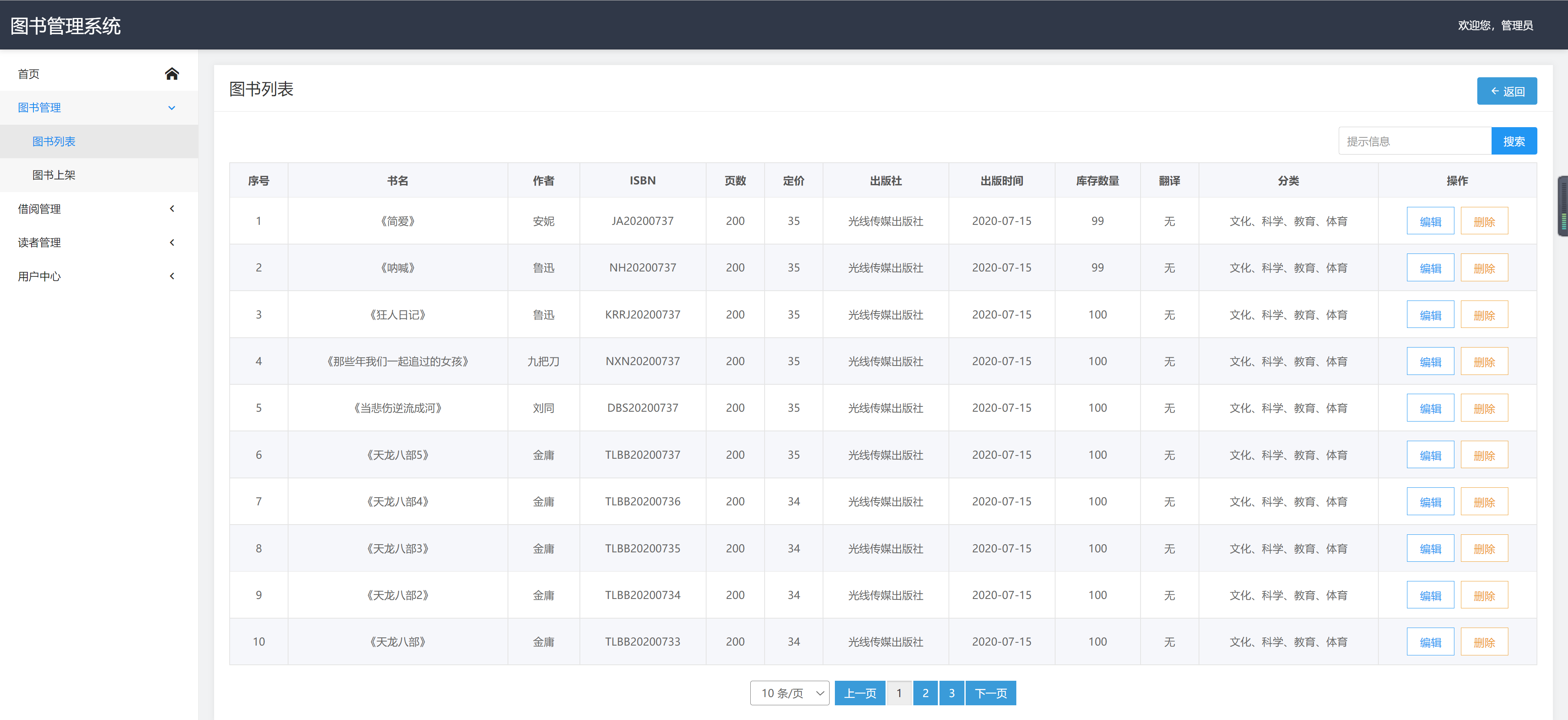Viewport: 1568px width, 720px height.
Task: Select ISBN cell KRRJ20200737
Action: [x=643, y=315]
